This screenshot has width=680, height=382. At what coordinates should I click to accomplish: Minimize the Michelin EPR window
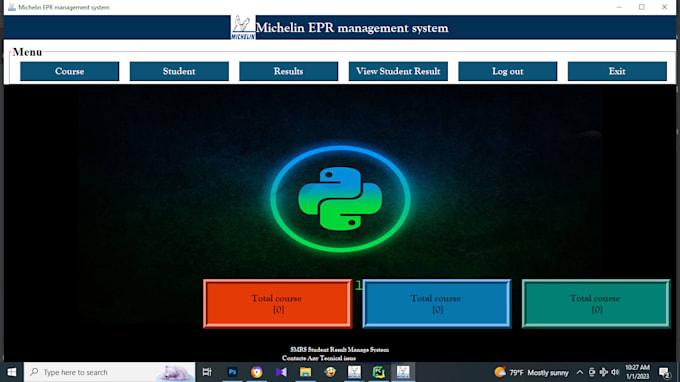(x=619, y=7)
